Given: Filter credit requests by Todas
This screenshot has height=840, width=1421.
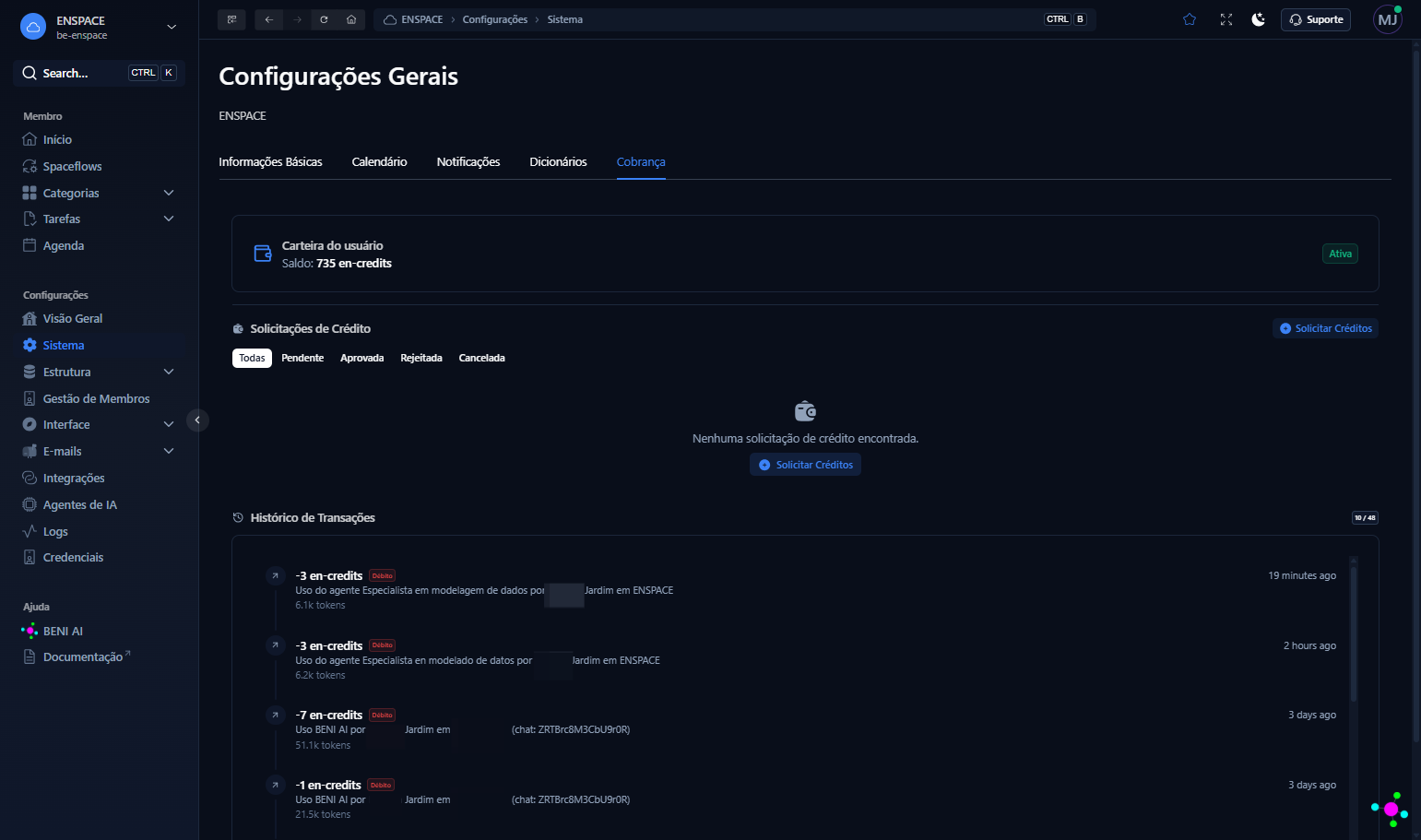Looking at the screenshot, I should pos(252,358).
